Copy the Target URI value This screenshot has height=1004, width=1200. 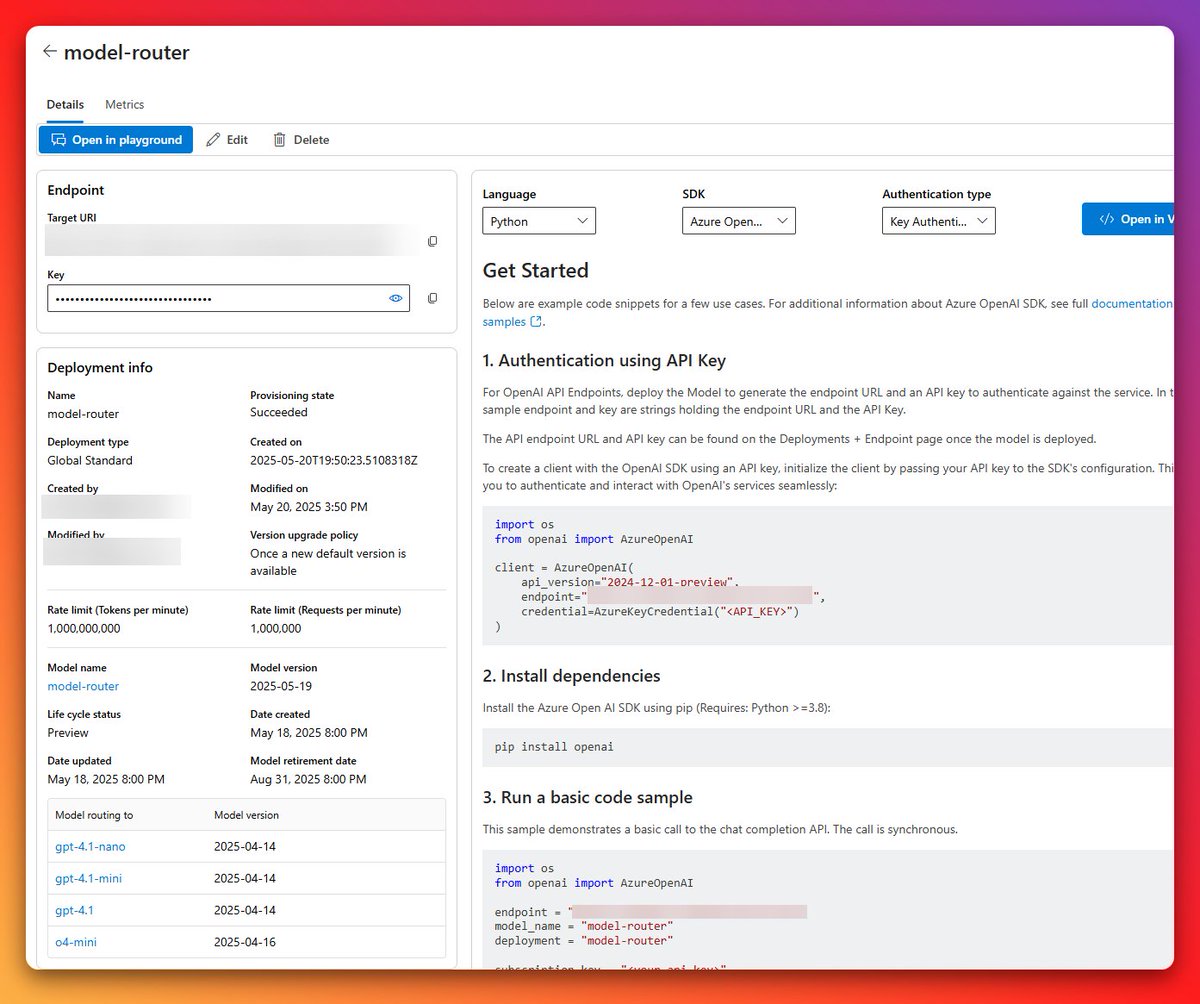click(433, 241)
